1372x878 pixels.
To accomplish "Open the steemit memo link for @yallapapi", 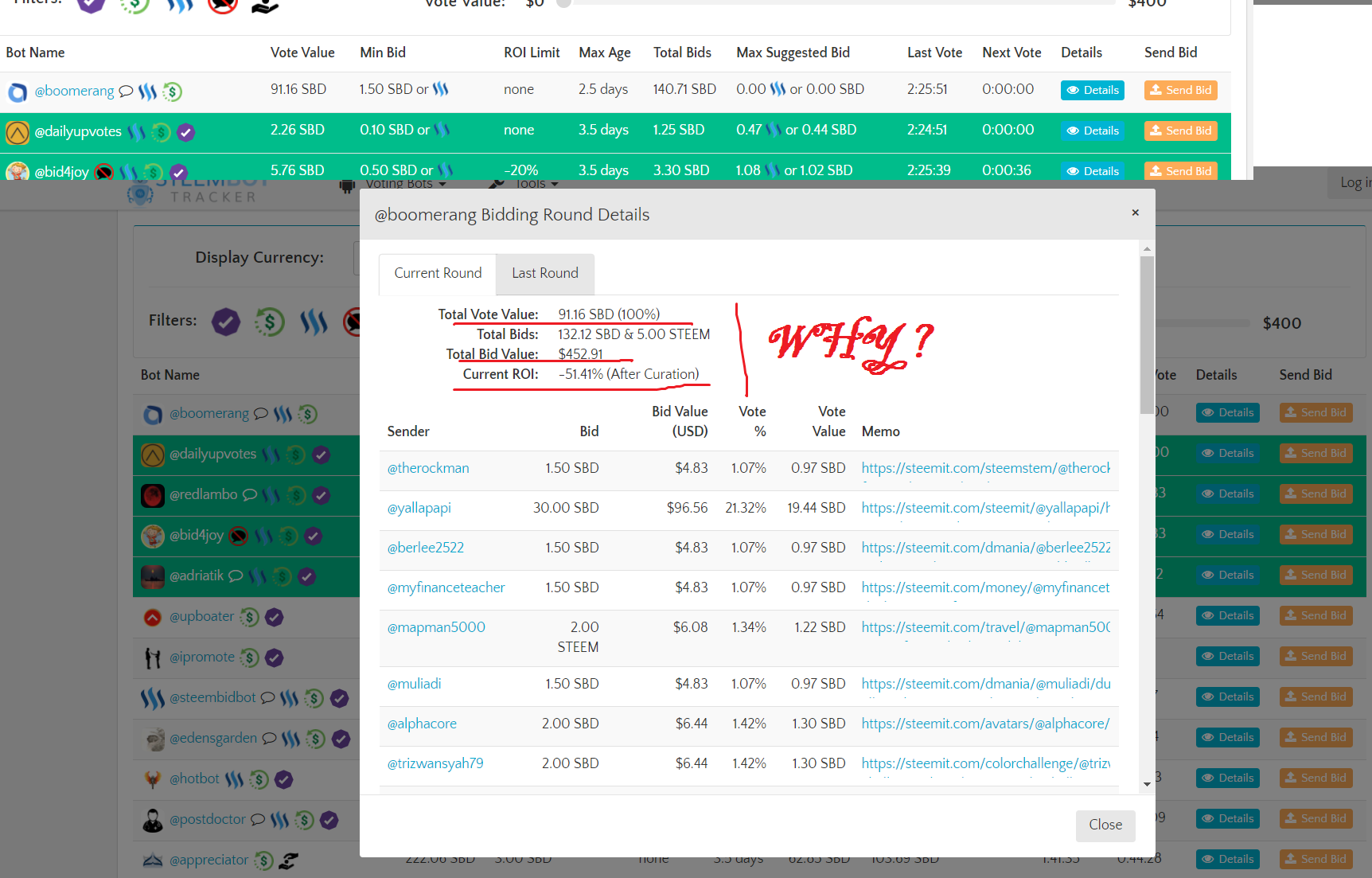I will 986,508.
